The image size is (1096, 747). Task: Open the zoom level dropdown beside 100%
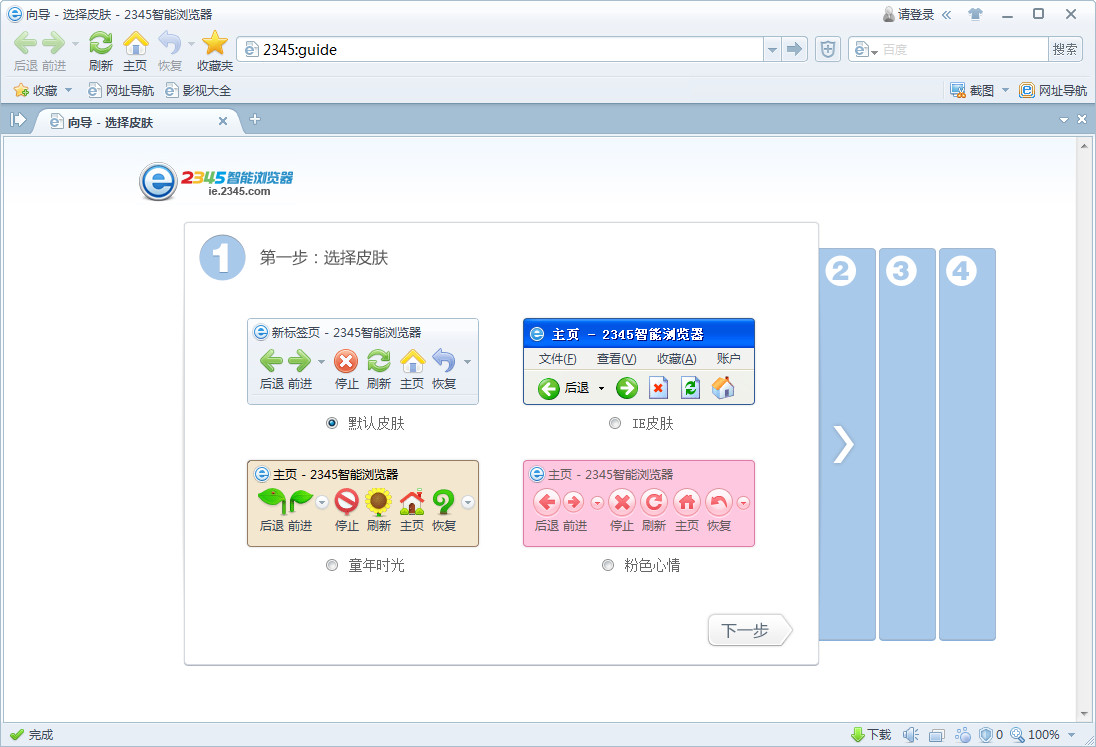(x=1072, y=734)
